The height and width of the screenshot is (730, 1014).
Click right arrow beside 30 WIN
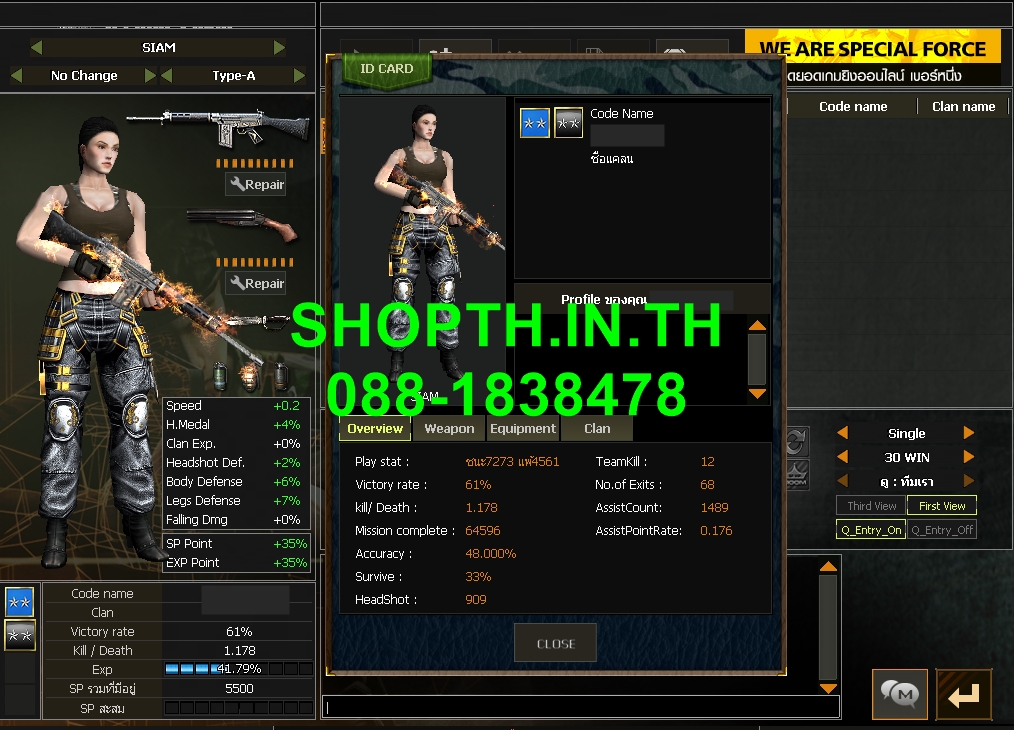click(x=968, y=456)
